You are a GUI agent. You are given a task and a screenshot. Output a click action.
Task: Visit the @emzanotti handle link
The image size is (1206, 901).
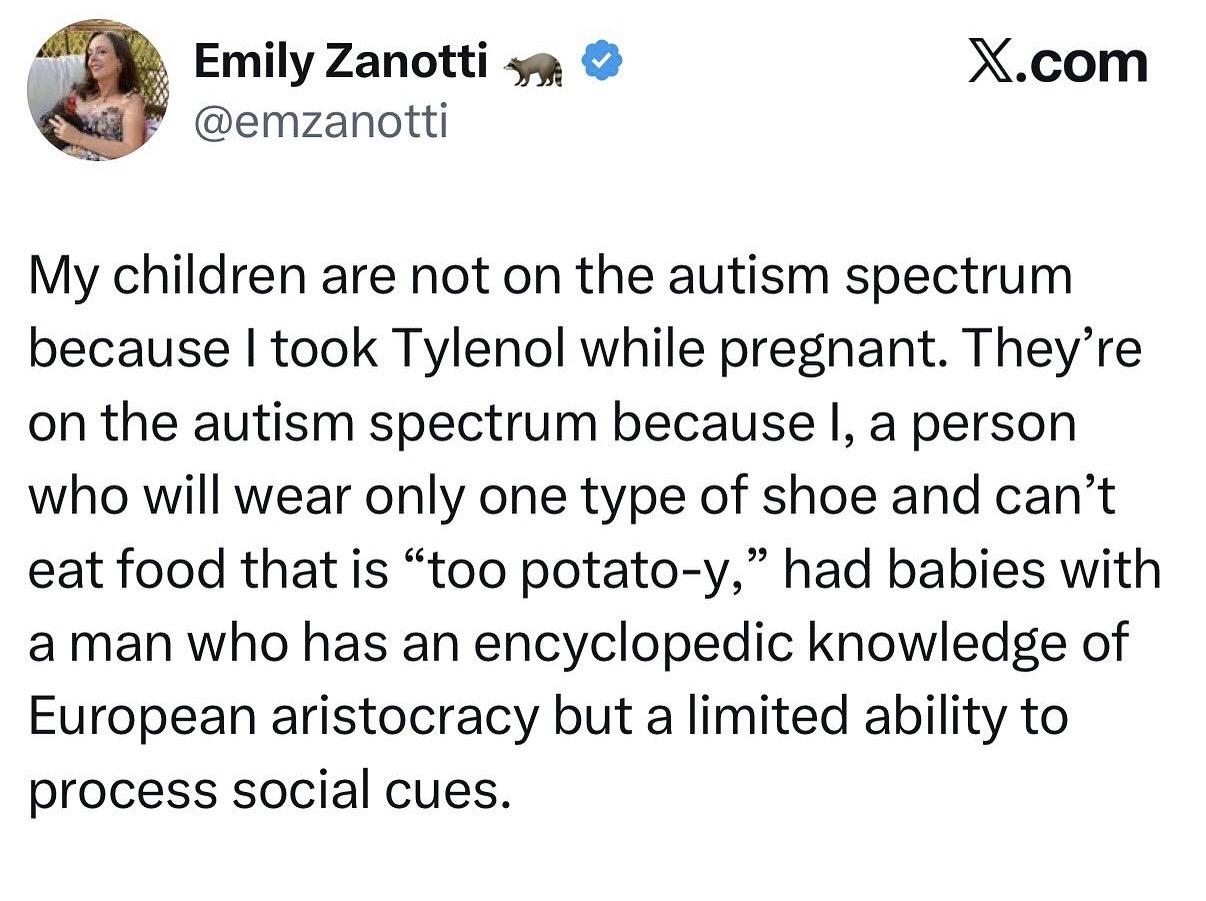320,122
